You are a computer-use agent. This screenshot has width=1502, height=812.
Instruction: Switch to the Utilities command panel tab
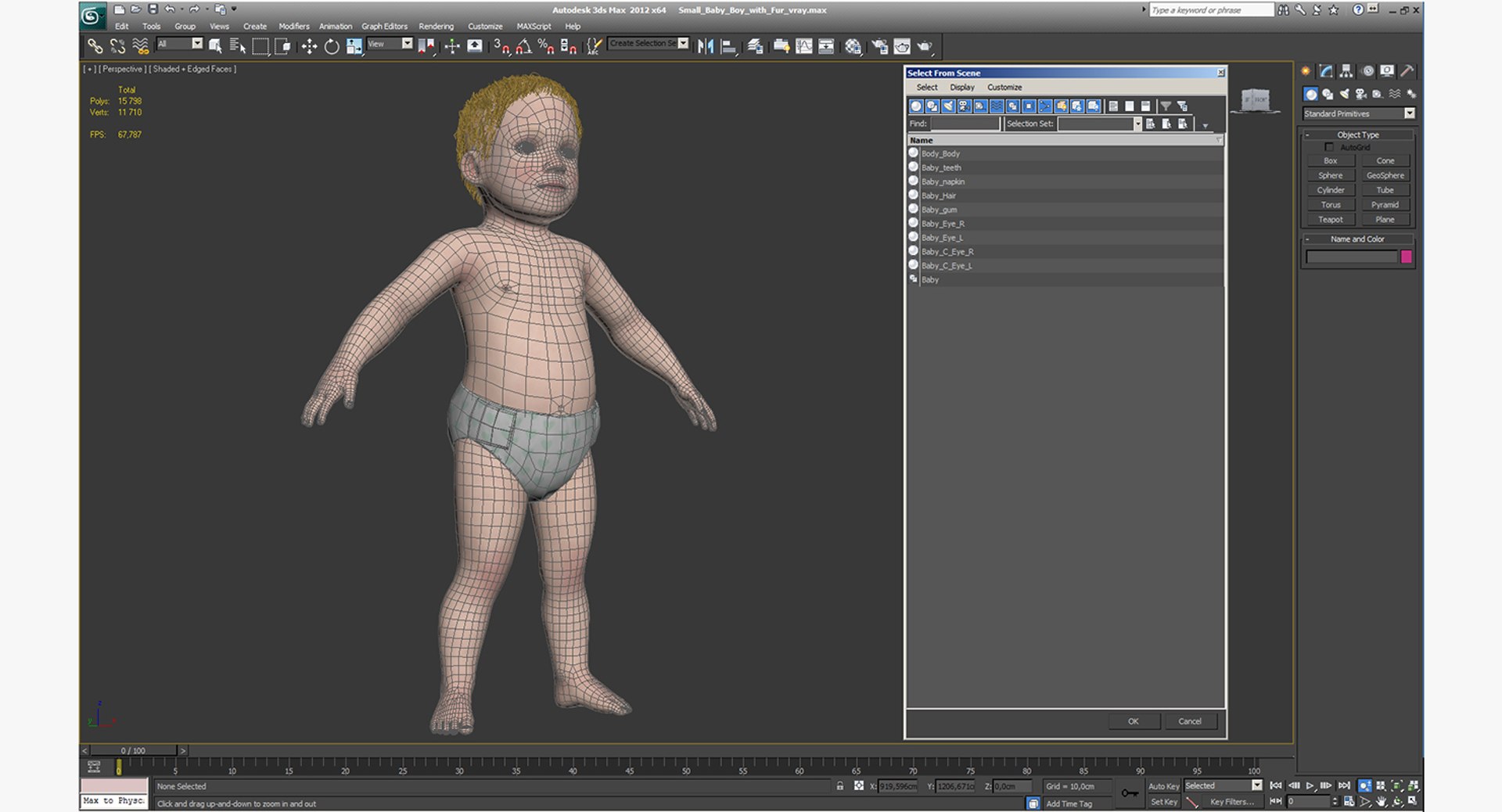(x=1407, y=71)
